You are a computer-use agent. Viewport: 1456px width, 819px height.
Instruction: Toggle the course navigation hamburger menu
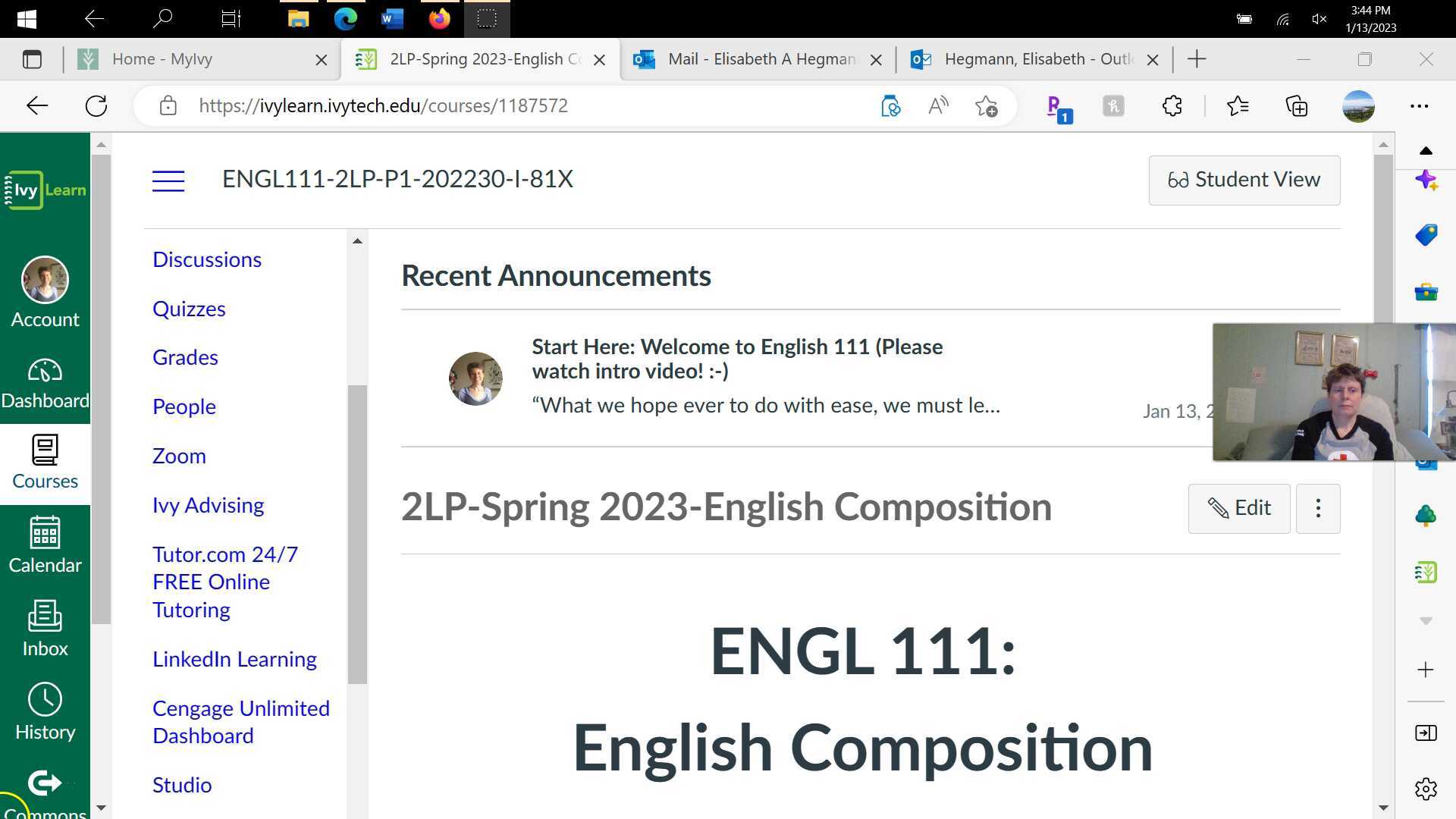tap(168, 180)
